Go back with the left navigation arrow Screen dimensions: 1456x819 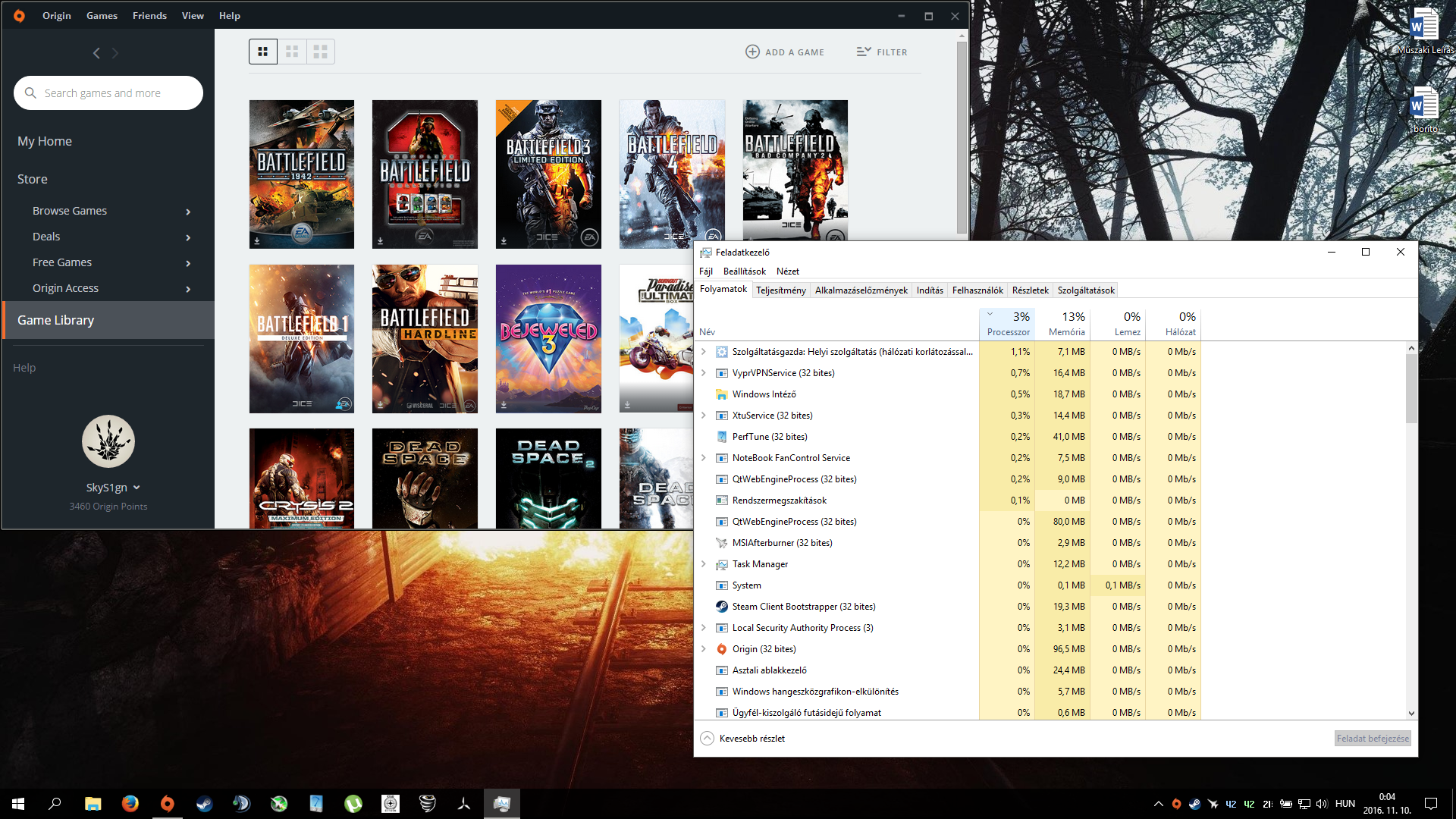(96, 53)
